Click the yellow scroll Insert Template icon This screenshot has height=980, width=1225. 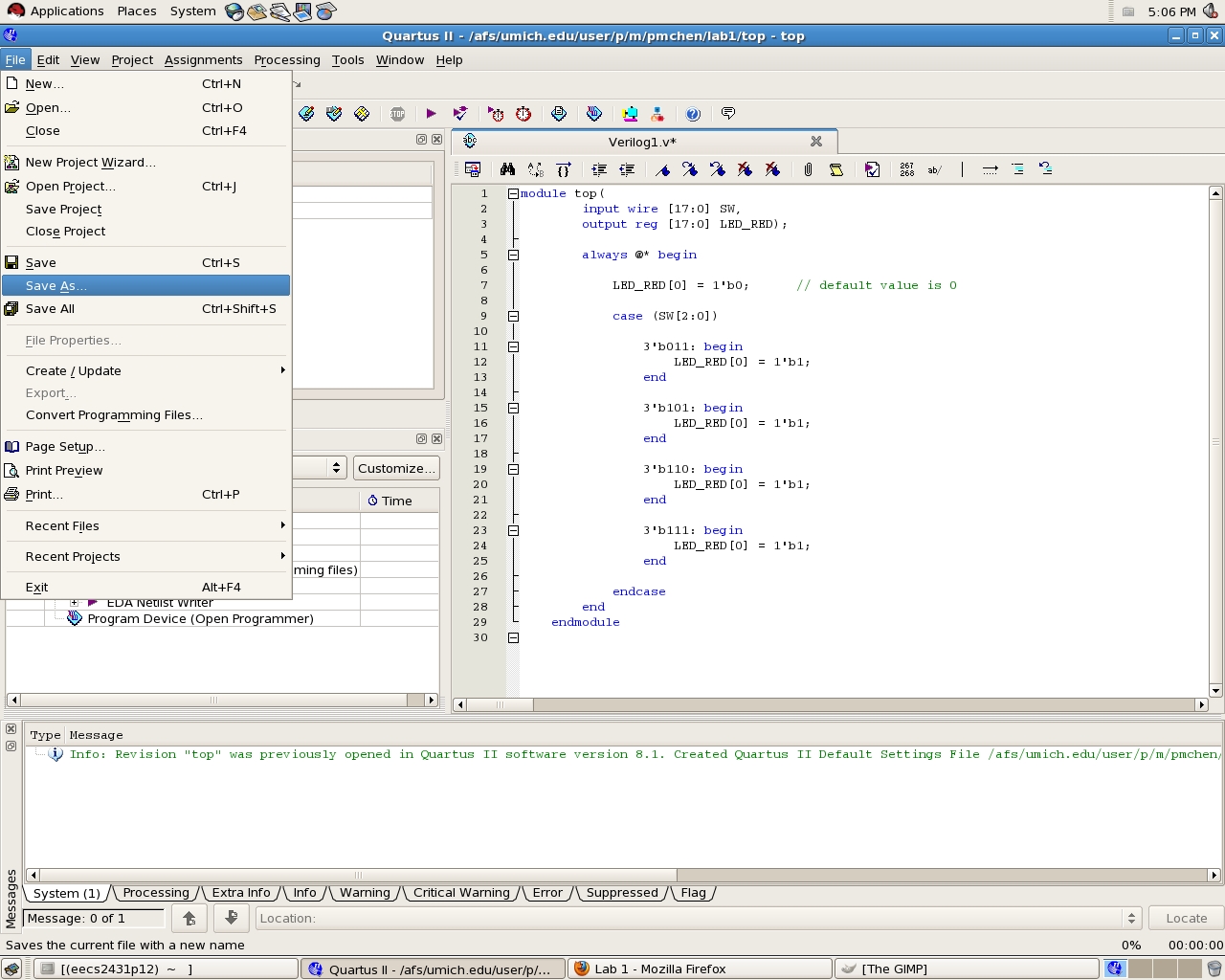pyautogui.click(x=836, y=169)
